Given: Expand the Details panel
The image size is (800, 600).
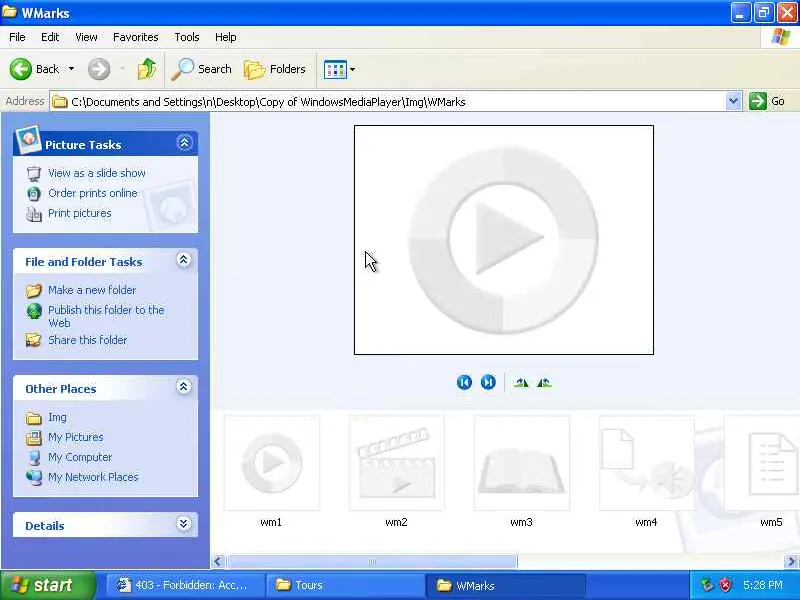Looking at the screenshot, I should 184,524.
